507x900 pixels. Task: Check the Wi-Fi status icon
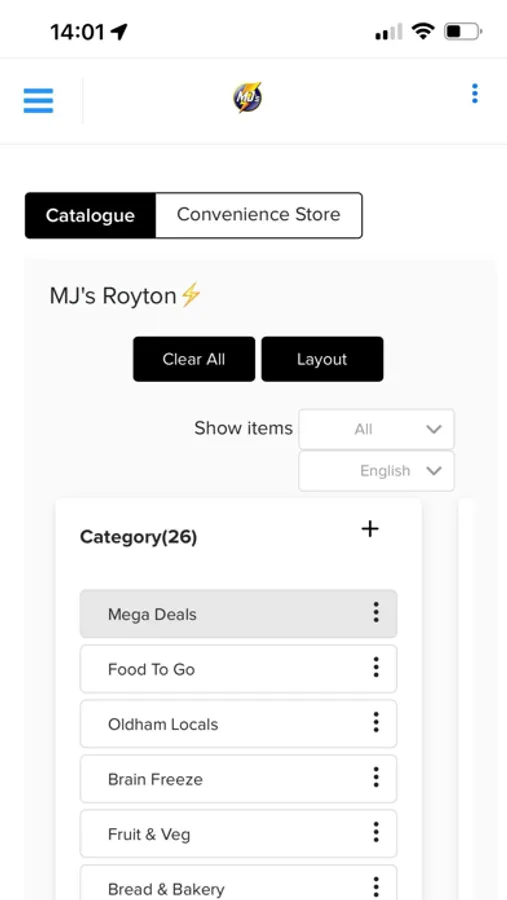click(423, 31)
